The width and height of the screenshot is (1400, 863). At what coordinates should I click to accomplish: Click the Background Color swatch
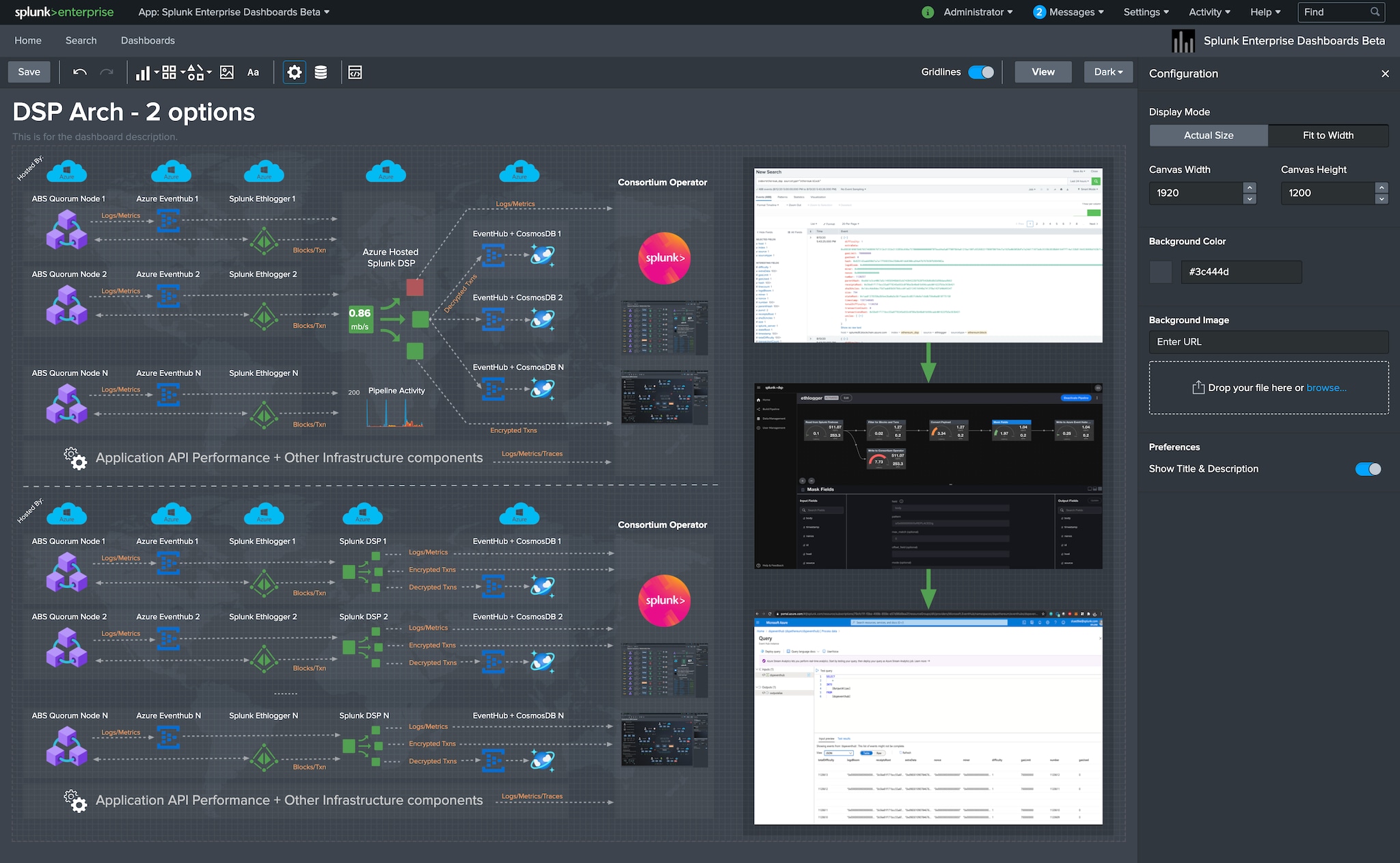point(1160,271)
